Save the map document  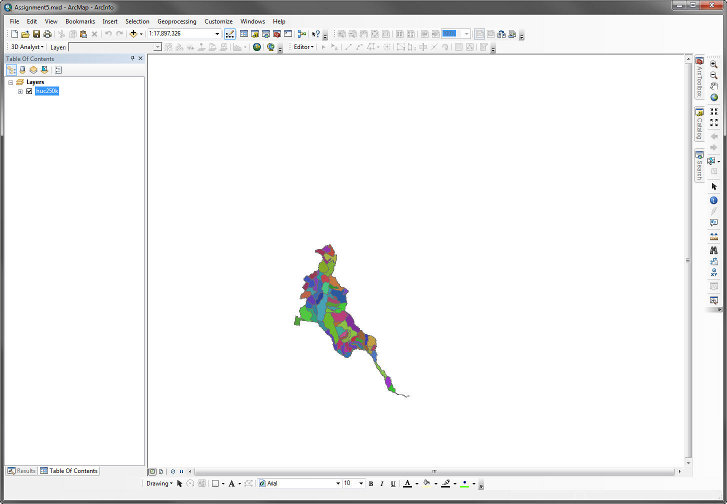(36, 34)
